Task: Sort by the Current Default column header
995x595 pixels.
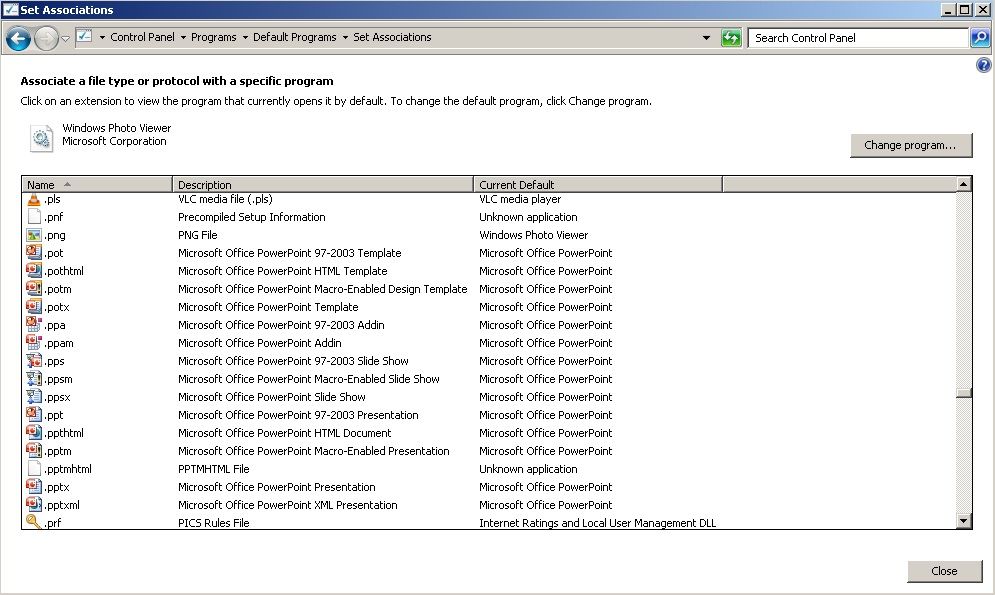Action: [598, 185]
